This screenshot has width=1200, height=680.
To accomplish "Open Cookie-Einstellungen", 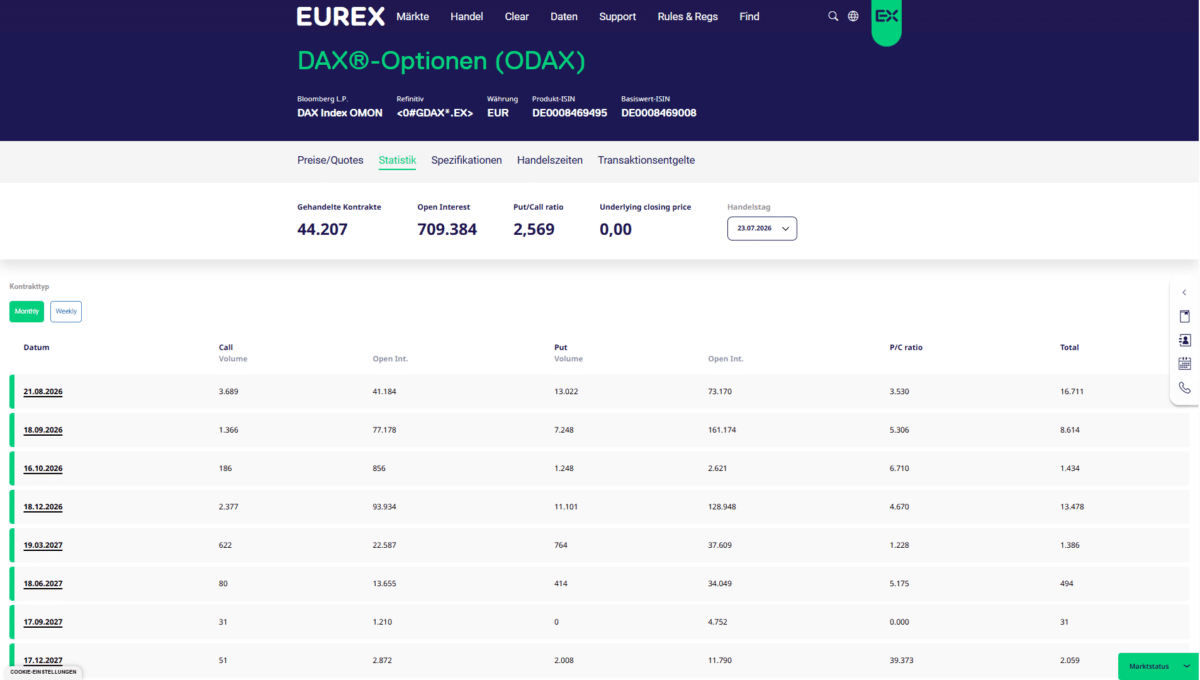I will pos(43,672).
